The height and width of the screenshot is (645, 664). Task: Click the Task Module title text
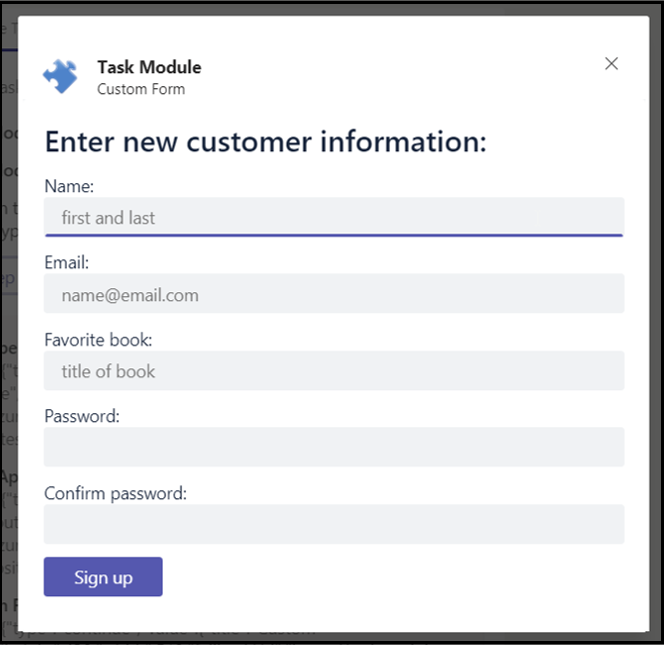[149, 67]
